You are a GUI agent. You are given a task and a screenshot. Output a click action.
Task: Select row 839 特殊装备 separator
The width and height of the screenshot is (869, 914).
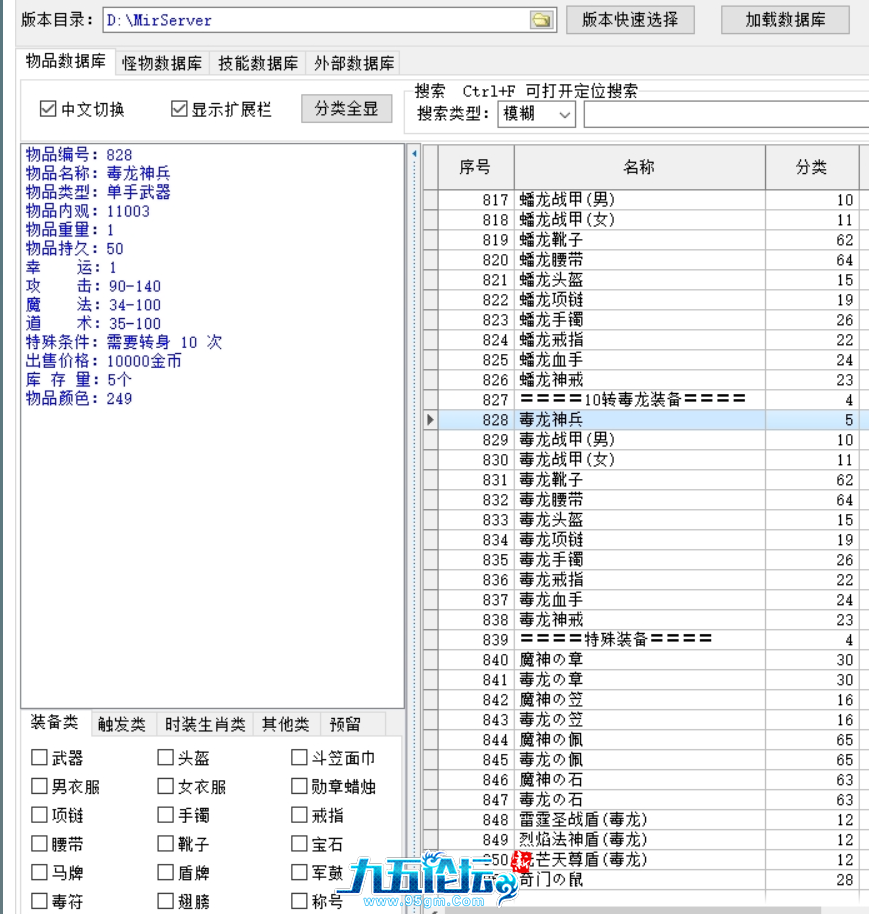point(647,639)
